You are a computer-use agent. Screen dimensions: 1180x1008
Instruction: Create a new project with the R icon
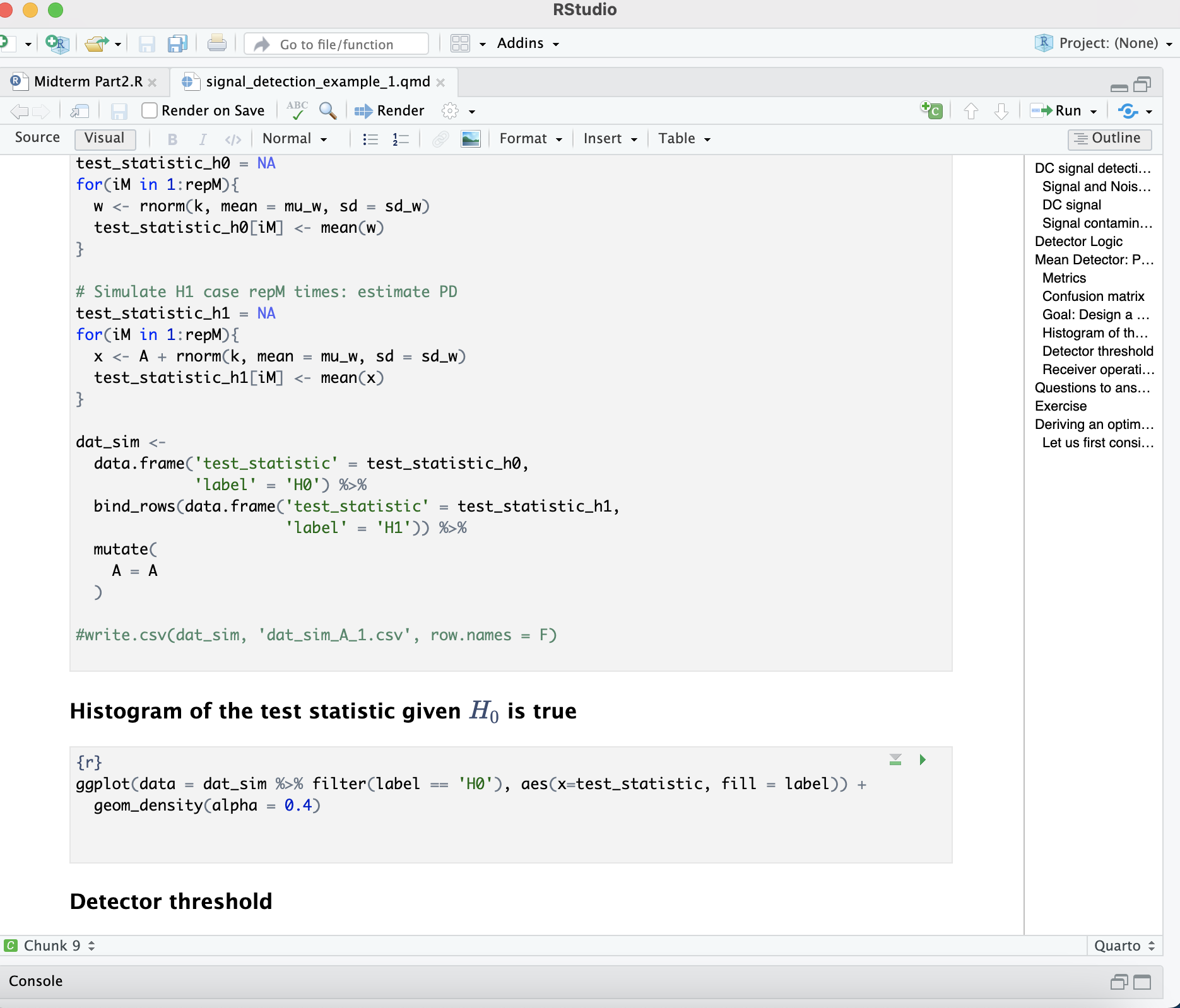[x=57, y=43]
